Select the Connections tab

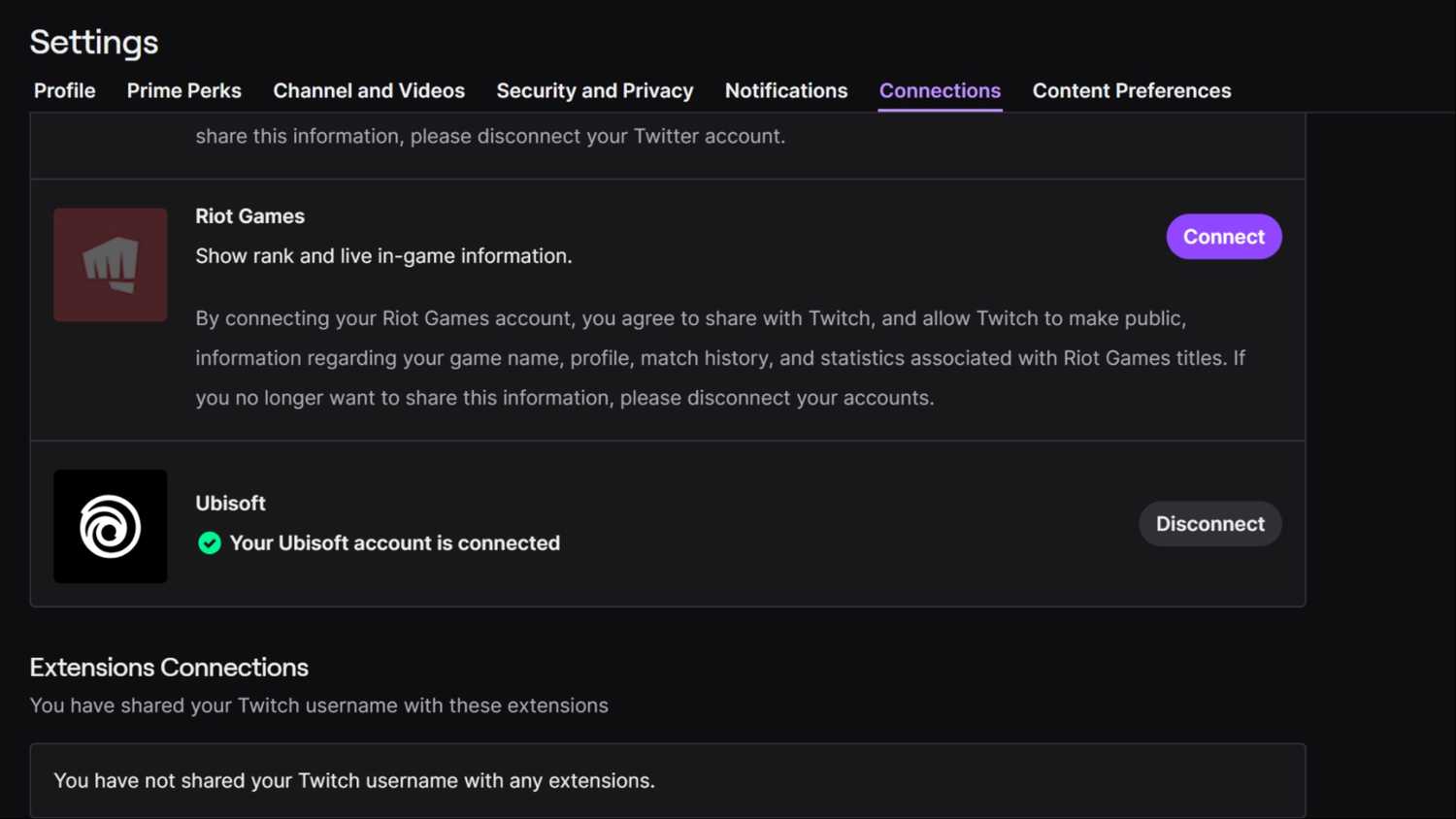pyautogui.click(x=940, y=90)
